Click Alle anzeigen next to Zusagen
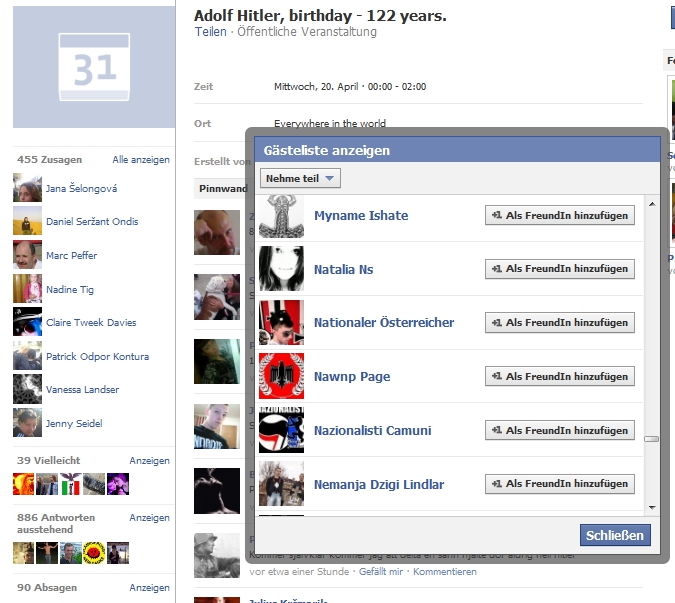675x603 pixels. 141,160
